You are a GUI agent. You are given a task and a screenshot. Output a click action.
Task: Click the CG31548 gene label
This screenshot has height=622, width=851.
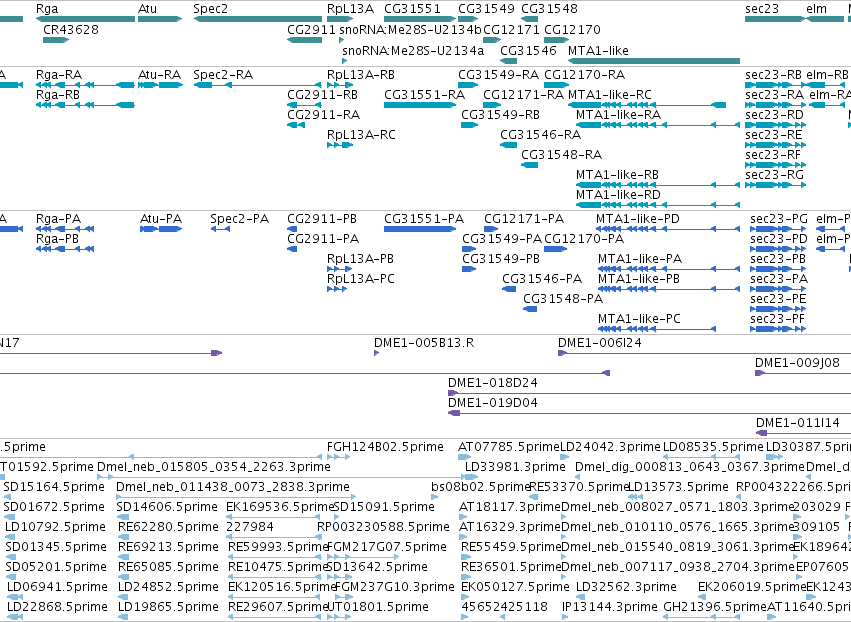(549, 9)
